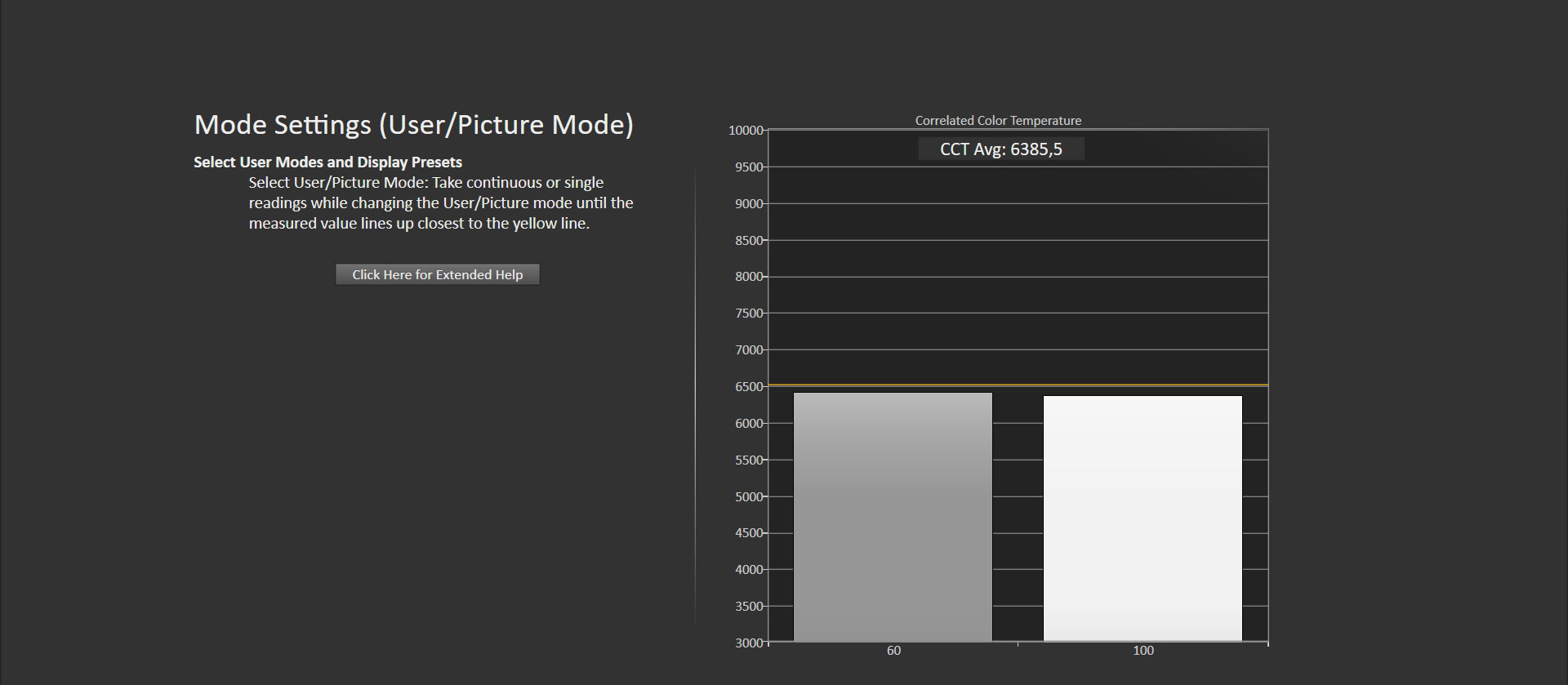Click the 9500 label on the y-axis
The height and width of the screenshot is (685, 1568).
pyautogui.click(x=749, y=167)
